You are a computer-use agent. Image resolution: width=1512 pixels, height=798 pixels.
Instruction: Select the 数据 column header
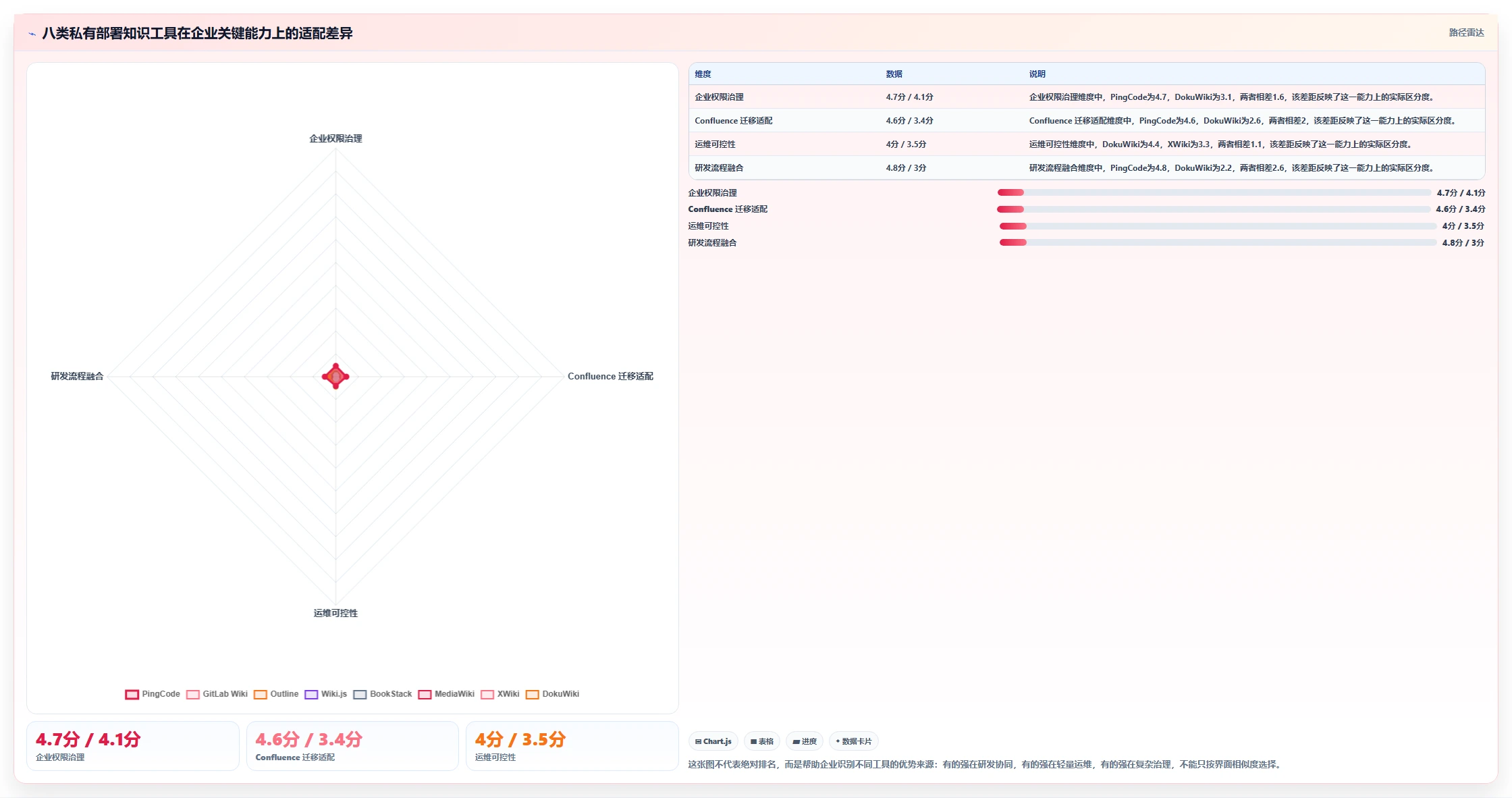(x=894, y=74)
